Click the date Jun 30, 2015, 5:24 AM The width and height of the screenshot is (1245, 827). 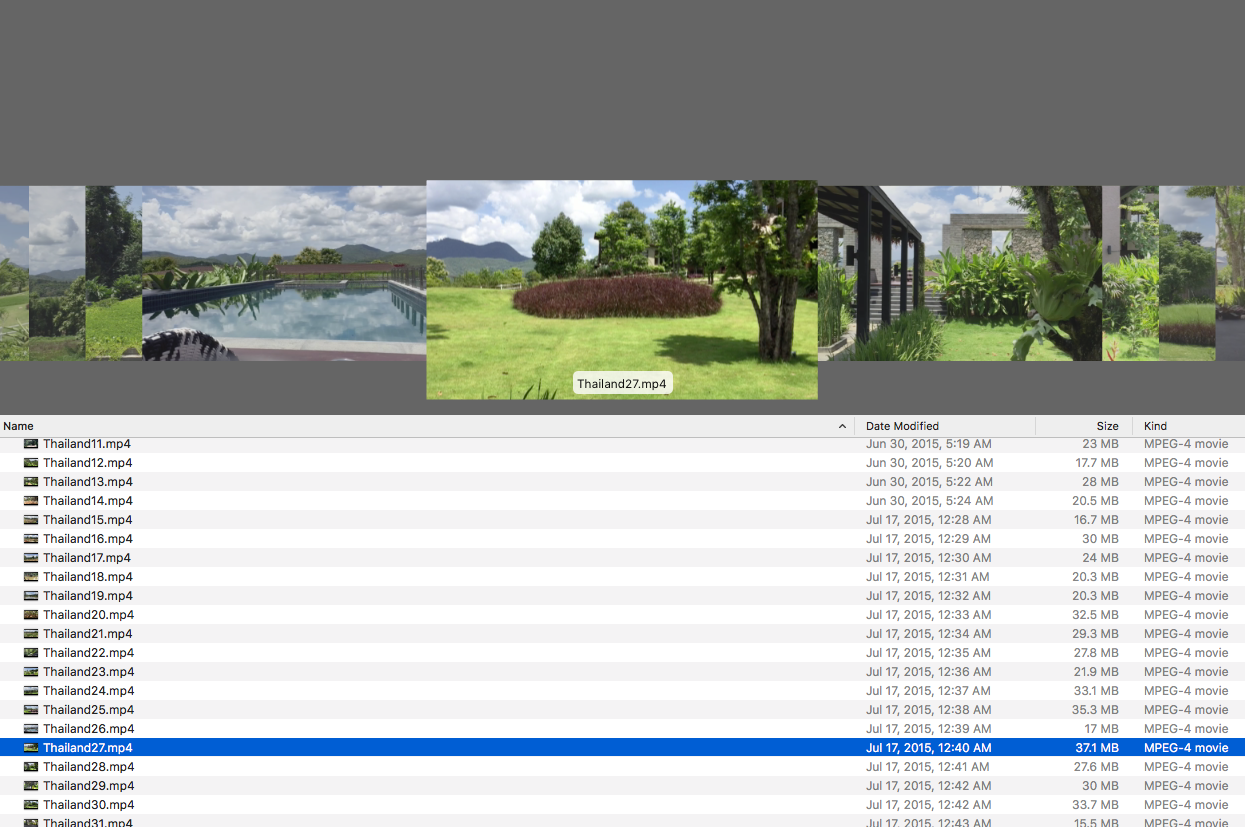[929, 501]
